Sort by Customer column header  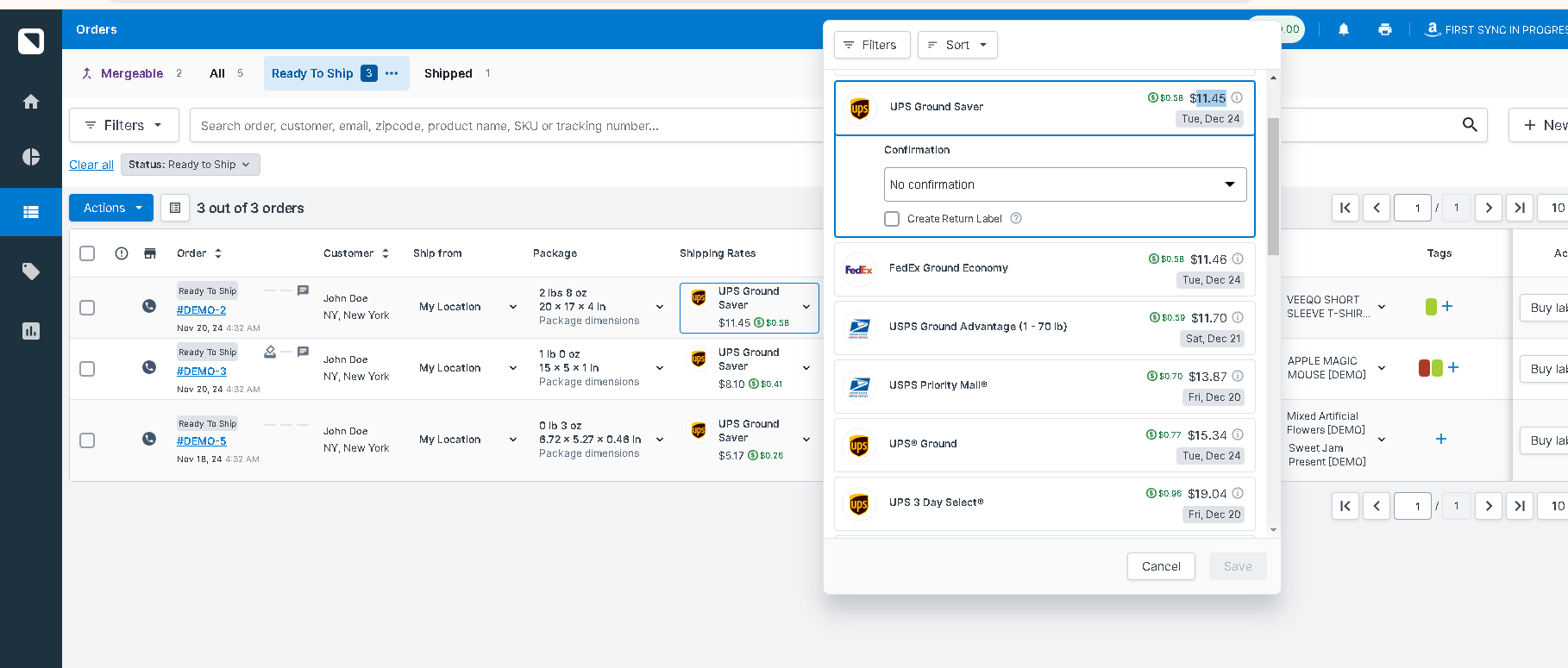click(x=356, y=253)
